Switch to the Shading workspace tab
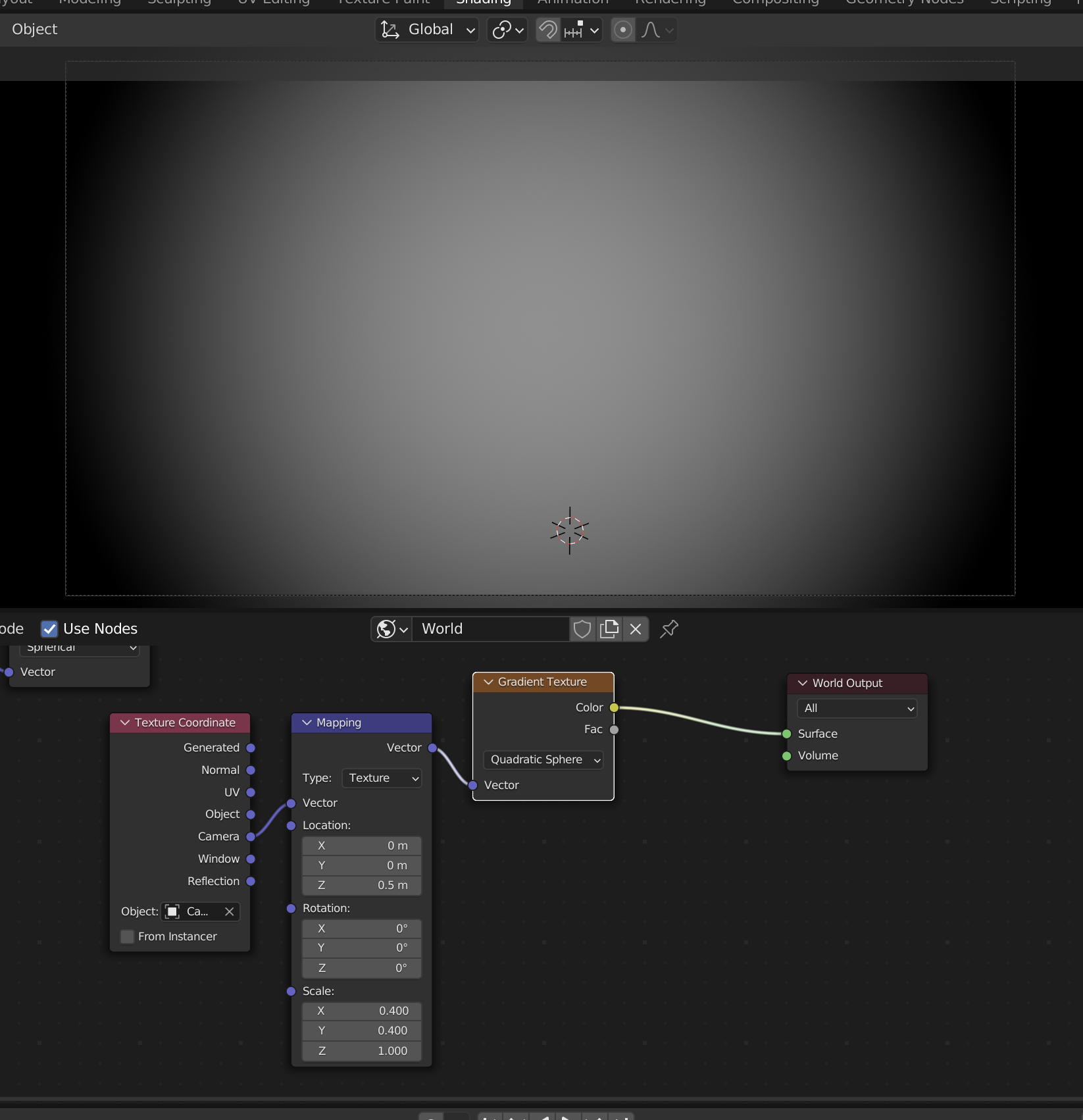 coord(484,3)
